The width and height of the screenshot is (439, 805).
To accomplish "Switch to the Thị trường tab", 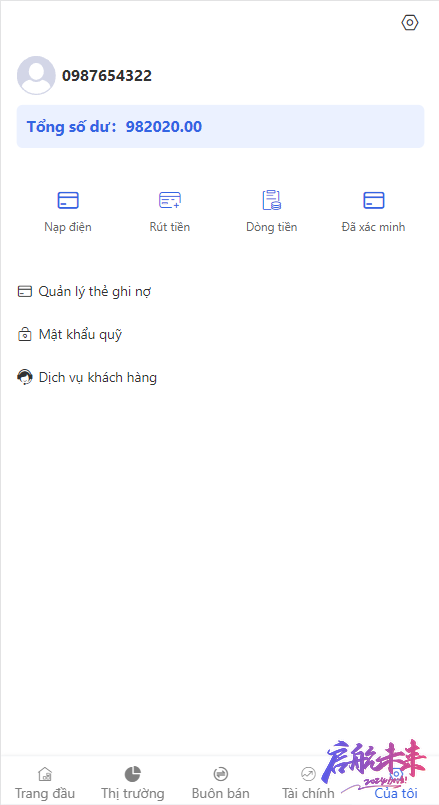I will [132, 782].
